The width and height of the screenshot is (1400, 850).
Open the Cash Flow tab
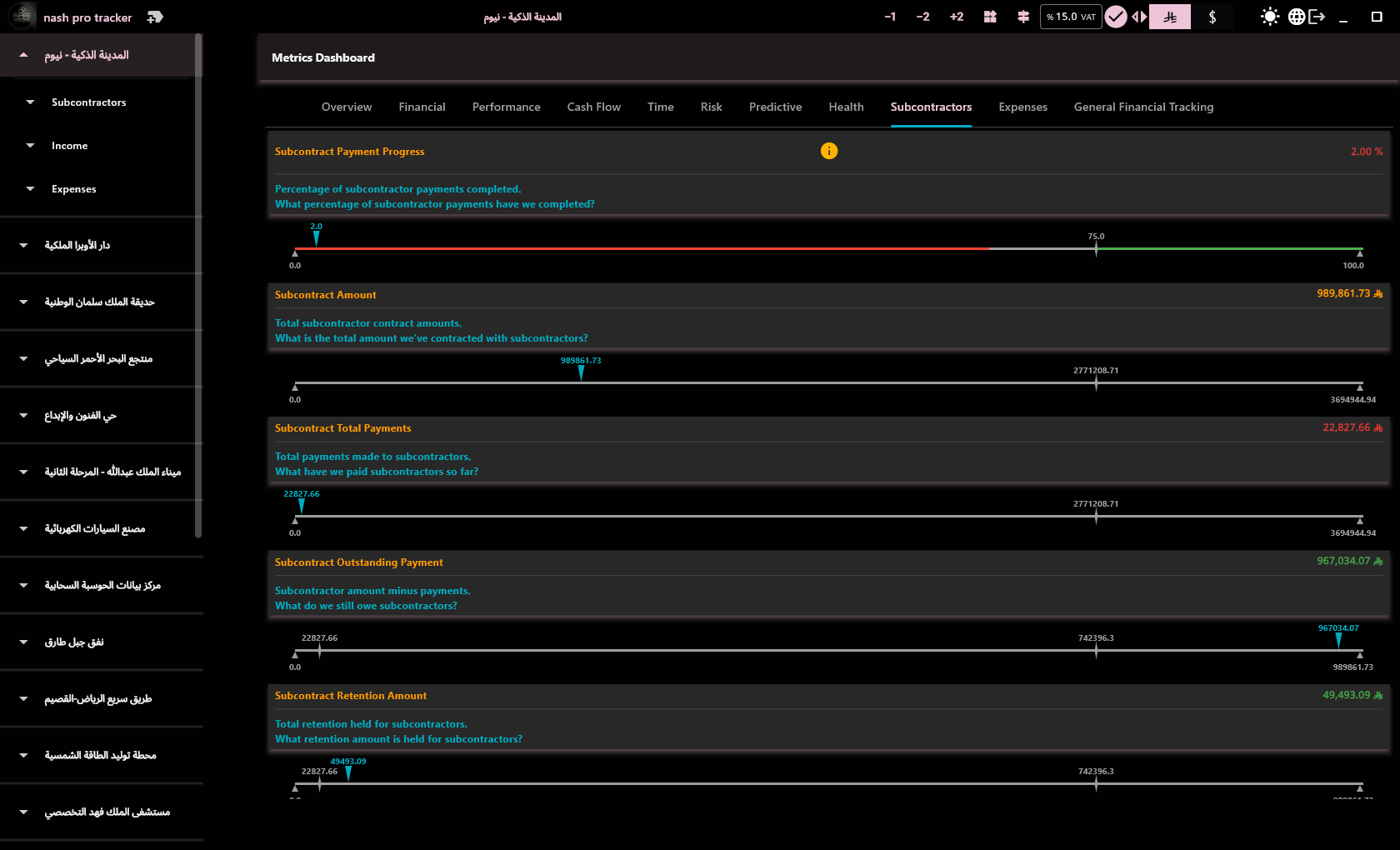click(x=594, y=107)
